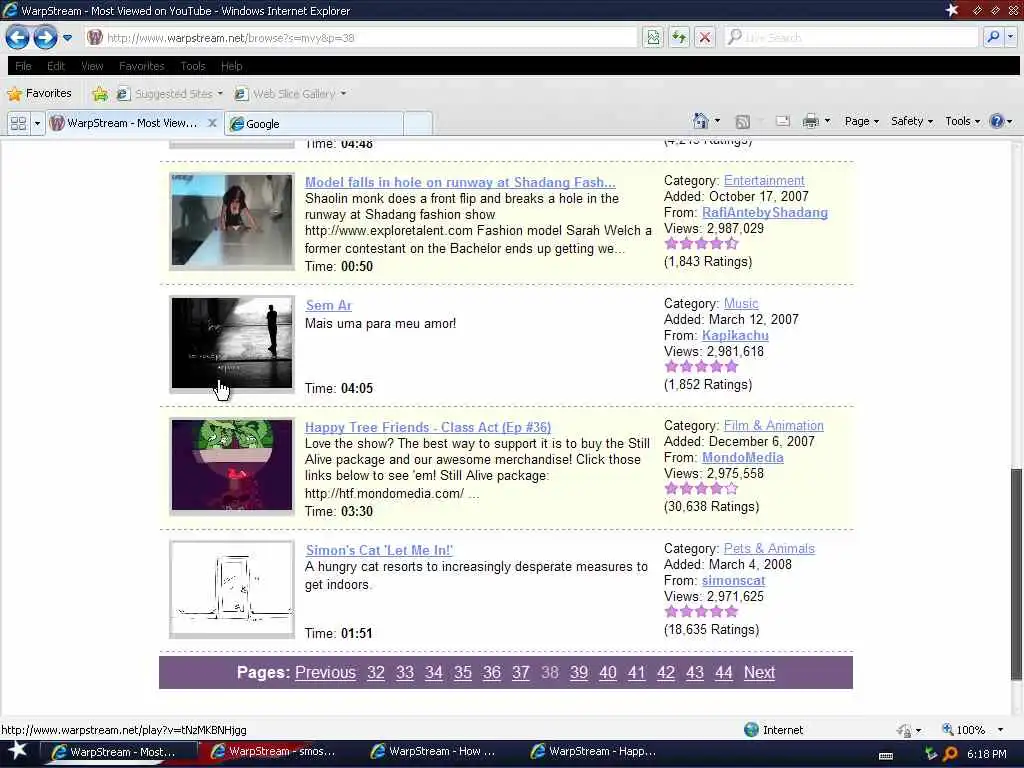Open 'Model falls in hole on runway' video link

pyautogui.click(x=460, y=182)
